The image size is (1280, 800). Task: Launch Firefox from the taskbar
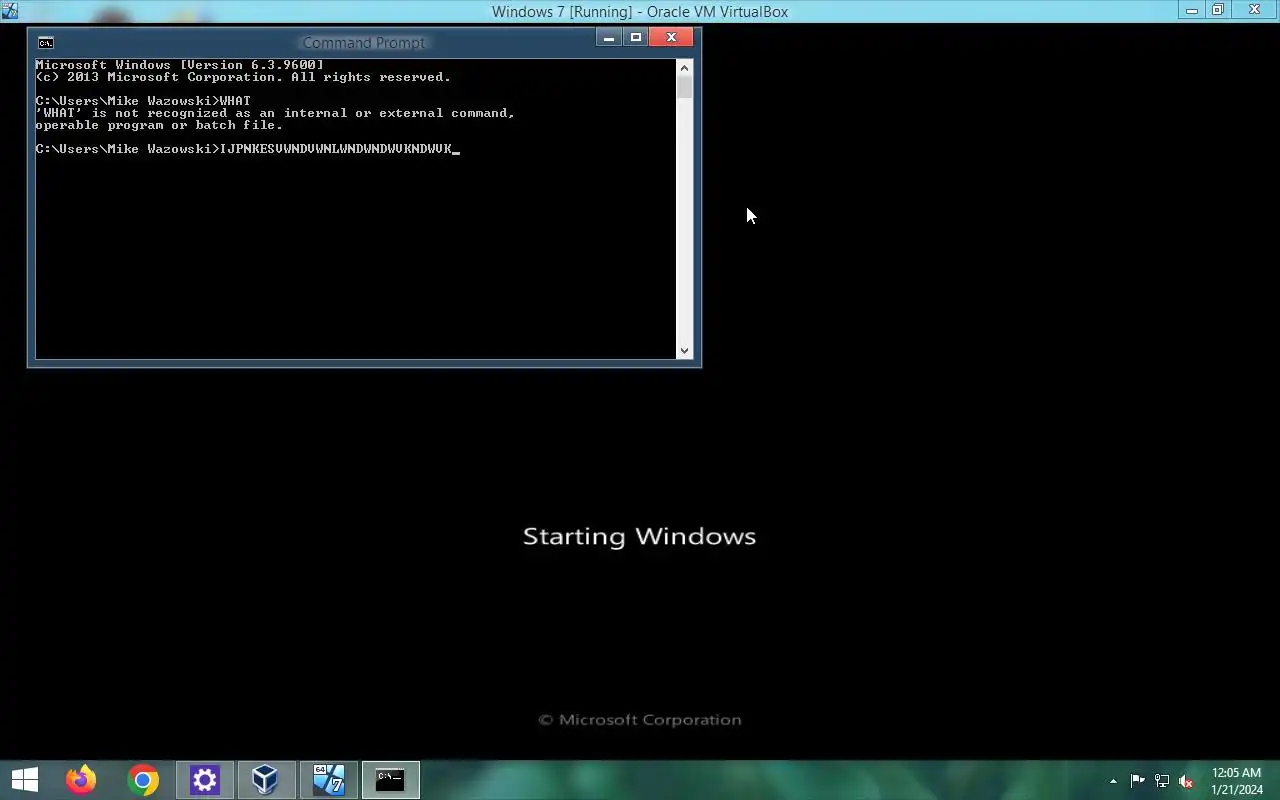pyautogui.click(x=81, y=779)
